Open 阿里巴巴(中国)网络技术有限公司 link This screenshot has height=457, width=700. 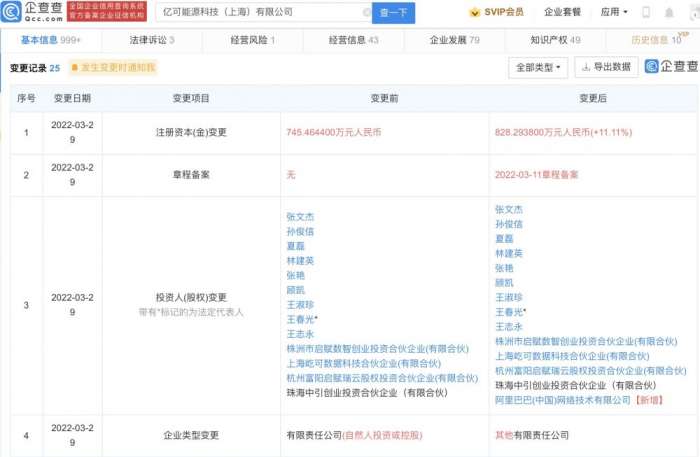pyautogui.click(x=562, y=399)
